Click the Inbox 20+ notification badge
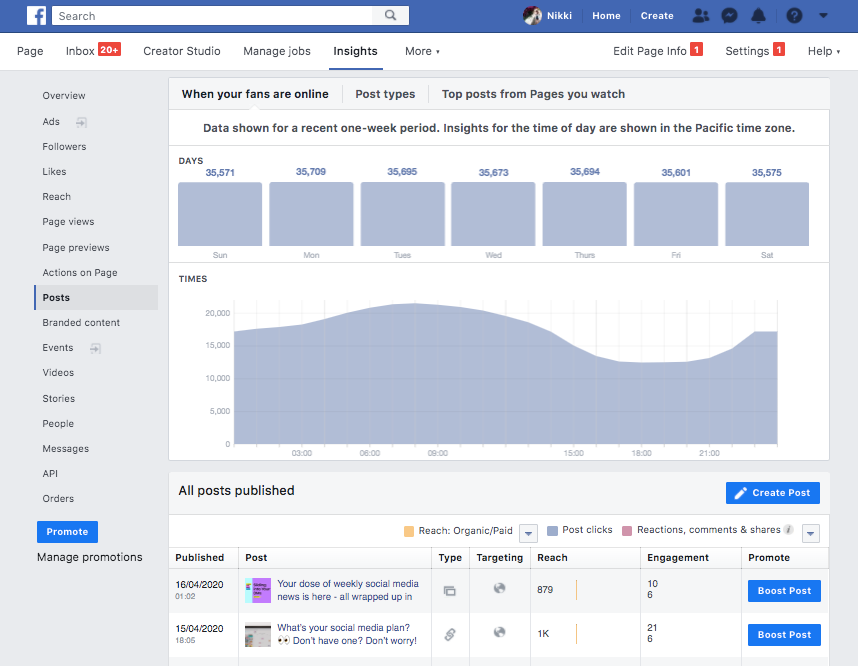 pyautogui.click(x=109, y=50)
